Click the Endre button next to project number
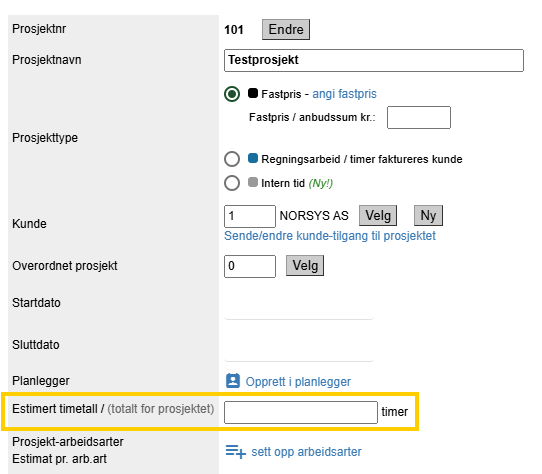Viewport: 542px width, 474px height. 286,29
